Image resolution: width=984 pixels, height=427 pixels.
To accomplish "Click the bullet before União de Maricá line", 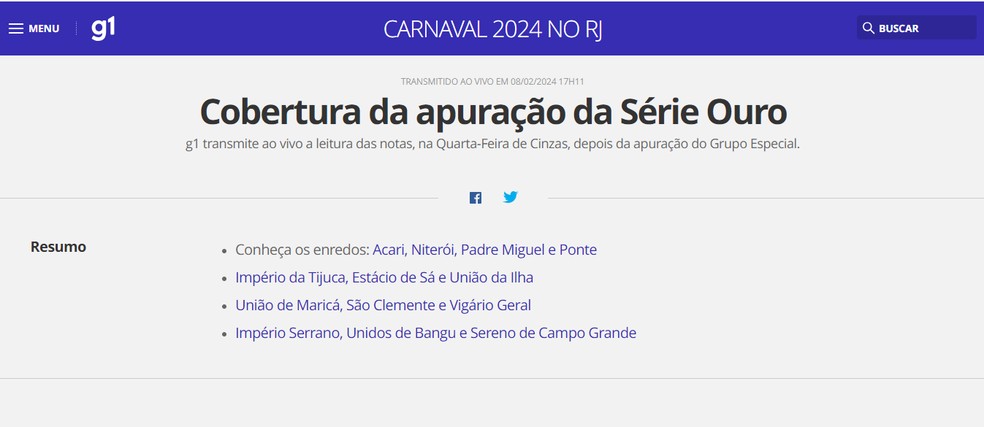I will coord(224,306).
